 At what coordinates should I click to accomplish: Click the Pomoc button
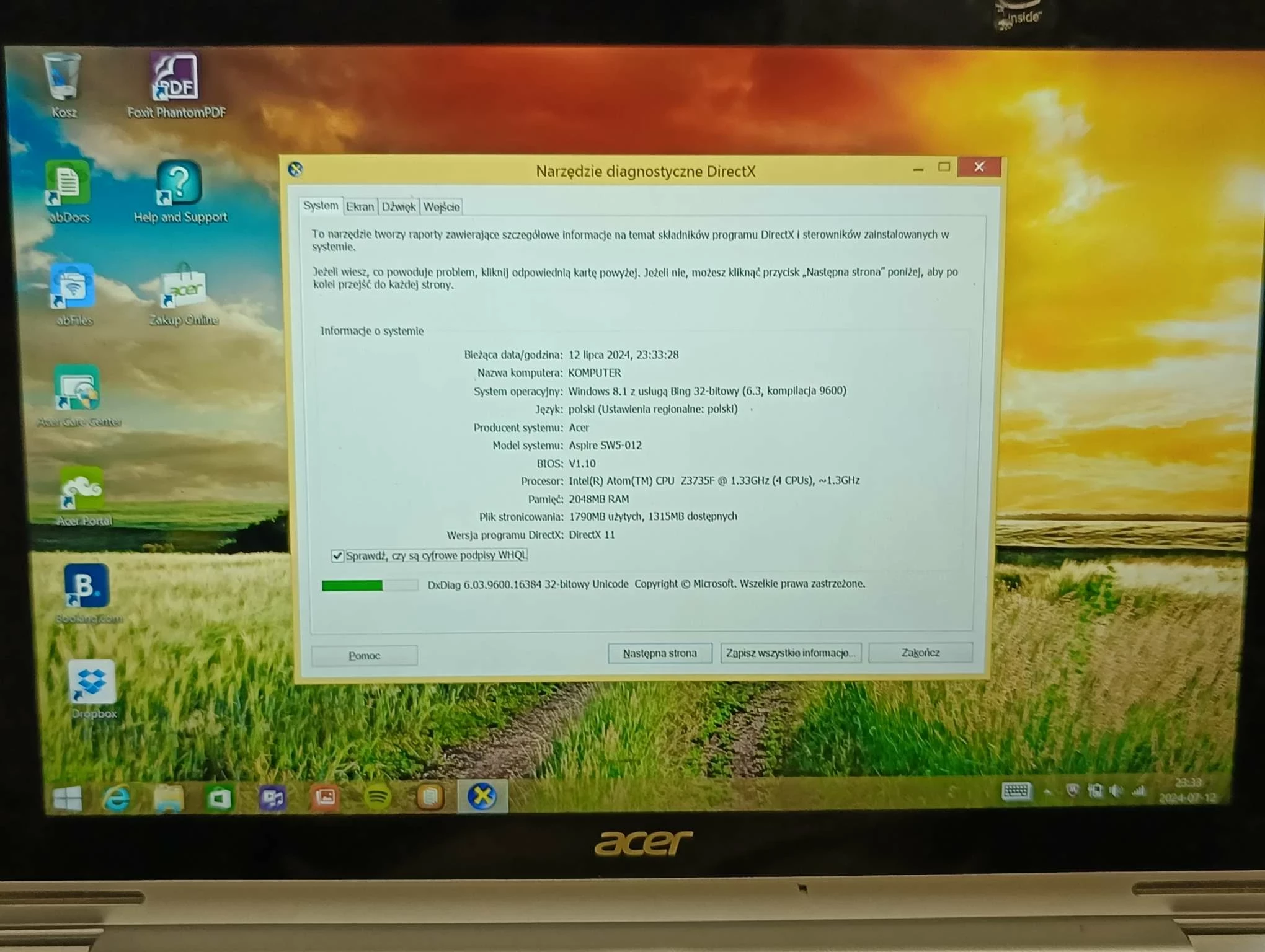[x=364, y=656]
